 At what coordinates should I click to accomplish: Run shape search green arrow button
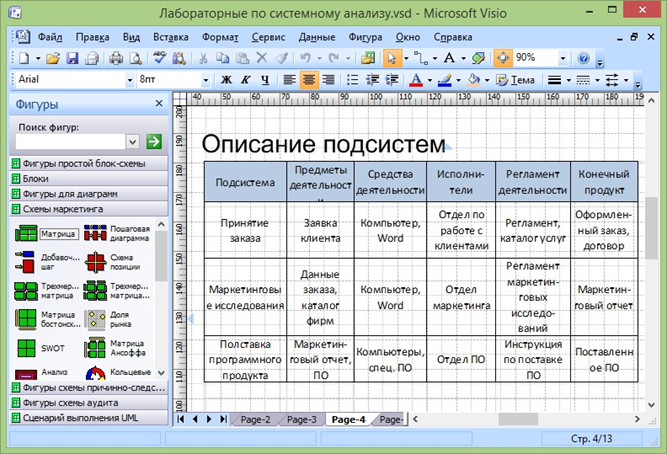pos(154,141)
